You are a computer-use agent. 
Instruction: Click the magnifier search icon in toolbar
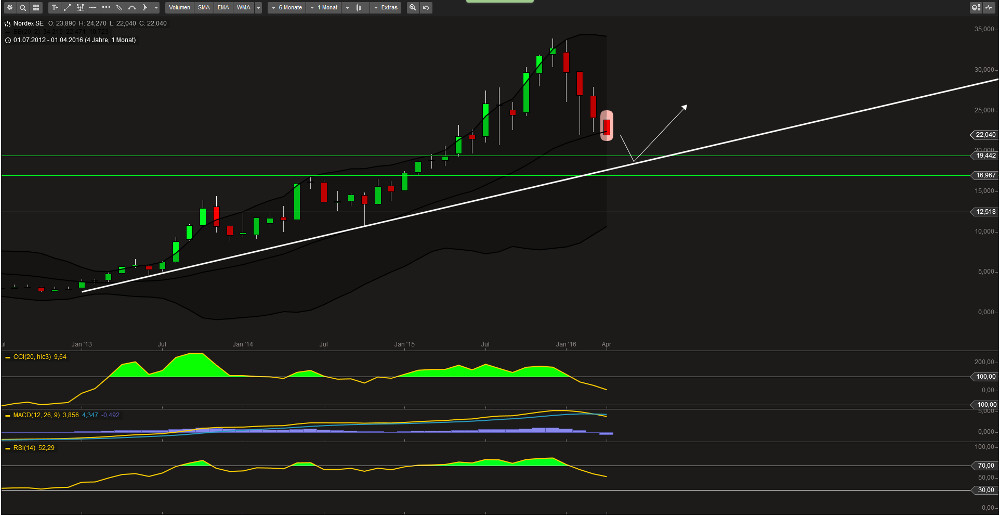click(x=23, y=8)
